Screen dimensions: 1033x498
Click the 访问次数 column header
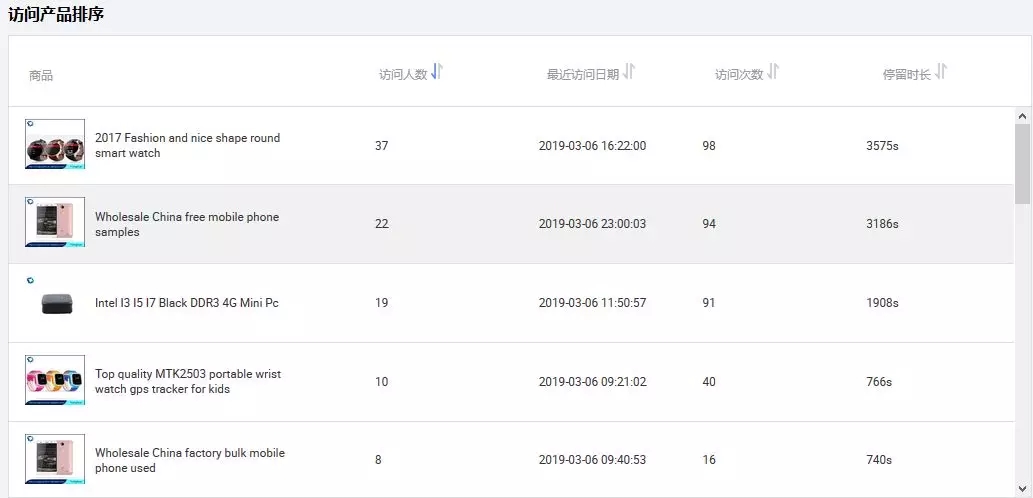[x=739, y=75]
